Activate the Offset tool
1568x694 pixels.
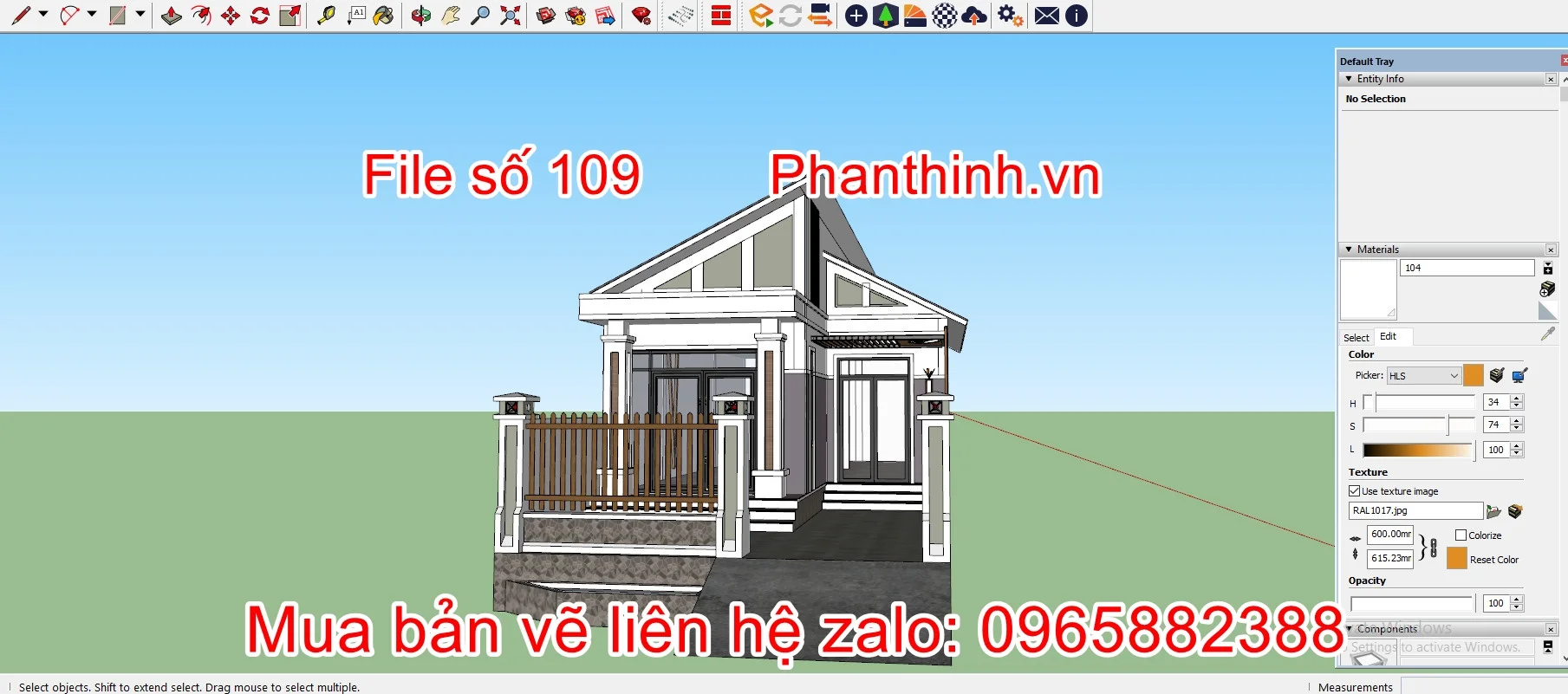click(201, 15)
